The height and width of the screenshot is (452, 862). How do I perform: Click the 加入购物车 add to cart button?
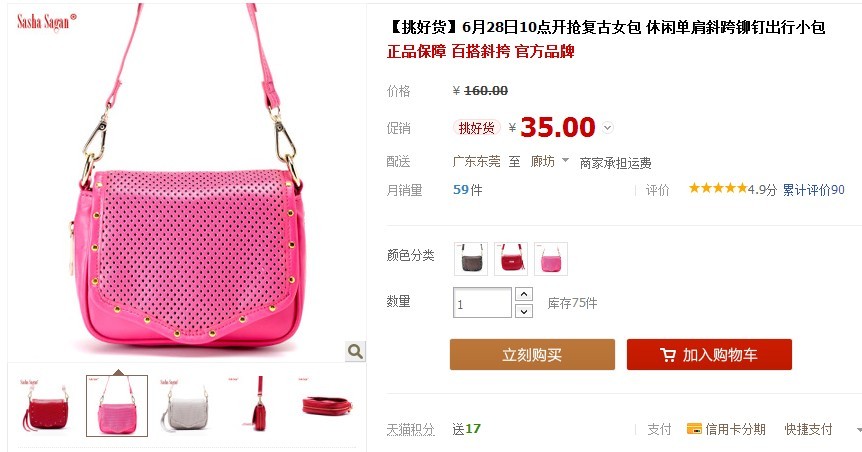click(709, 355)
